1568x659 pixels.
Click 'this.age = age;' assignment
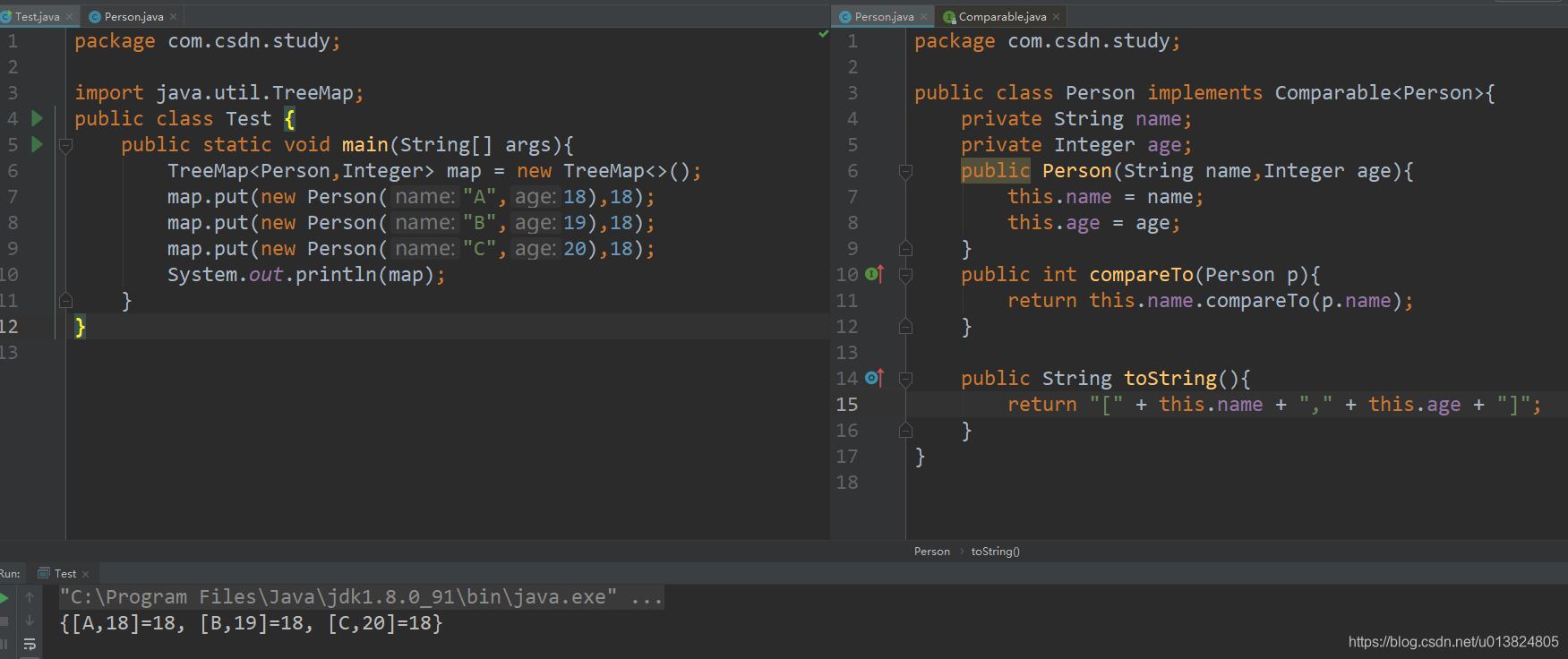point(1094,222)
